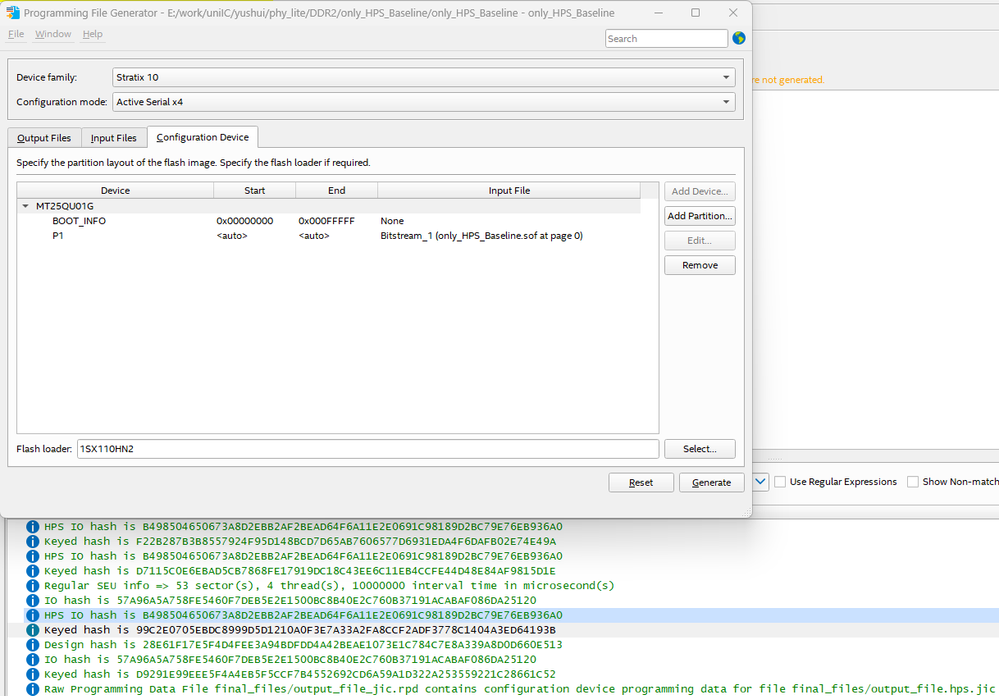Open the File menu

[16, 34]
